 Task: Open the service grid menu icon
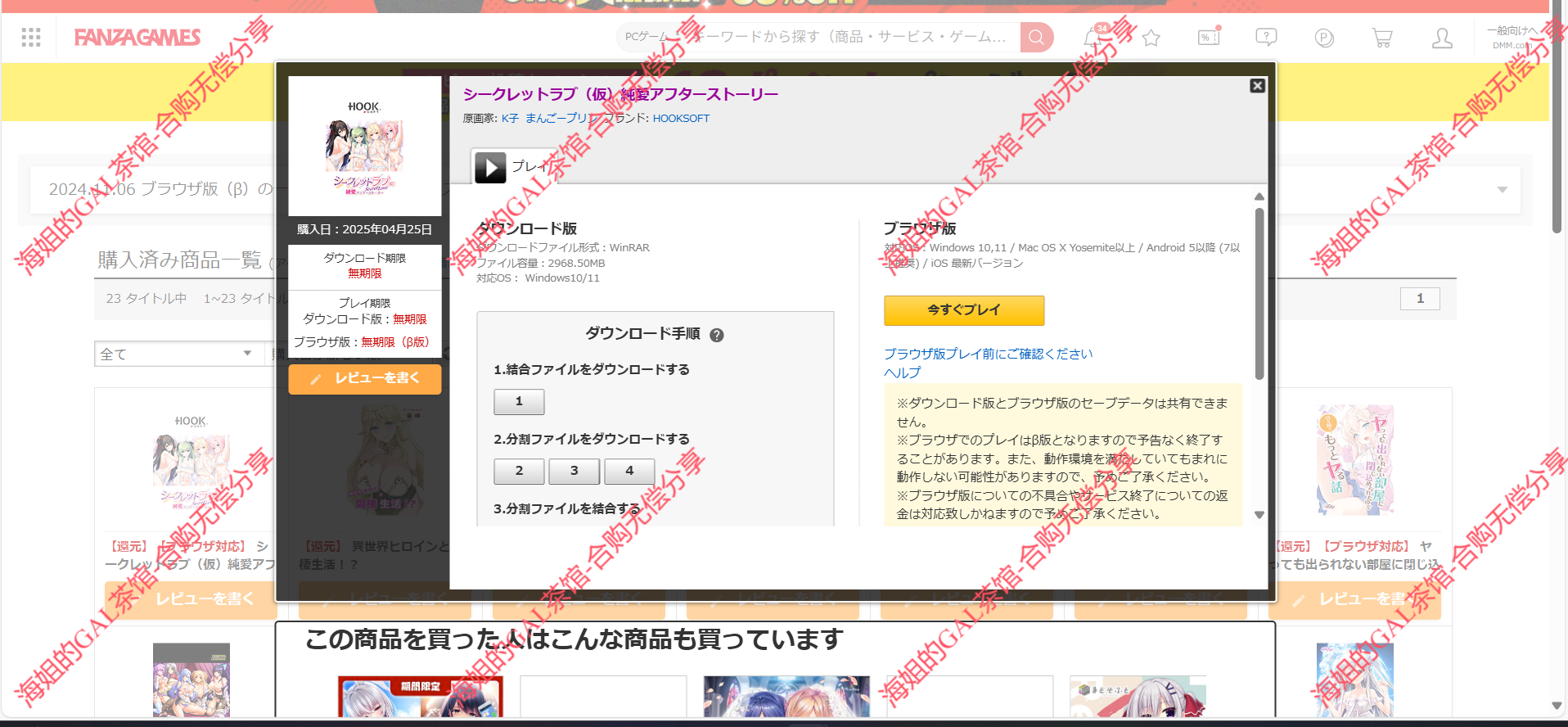coord(31,37)
